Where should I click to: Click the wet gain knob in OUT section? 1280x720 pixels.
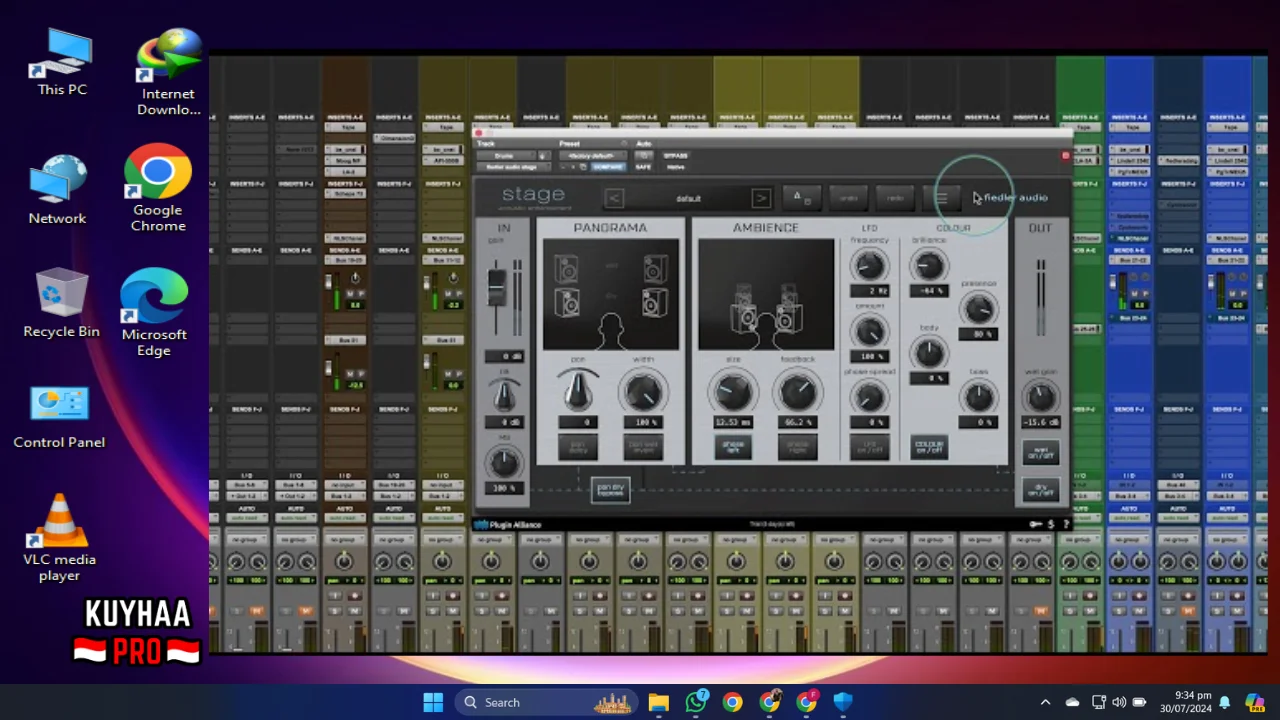pos(1041,397)
